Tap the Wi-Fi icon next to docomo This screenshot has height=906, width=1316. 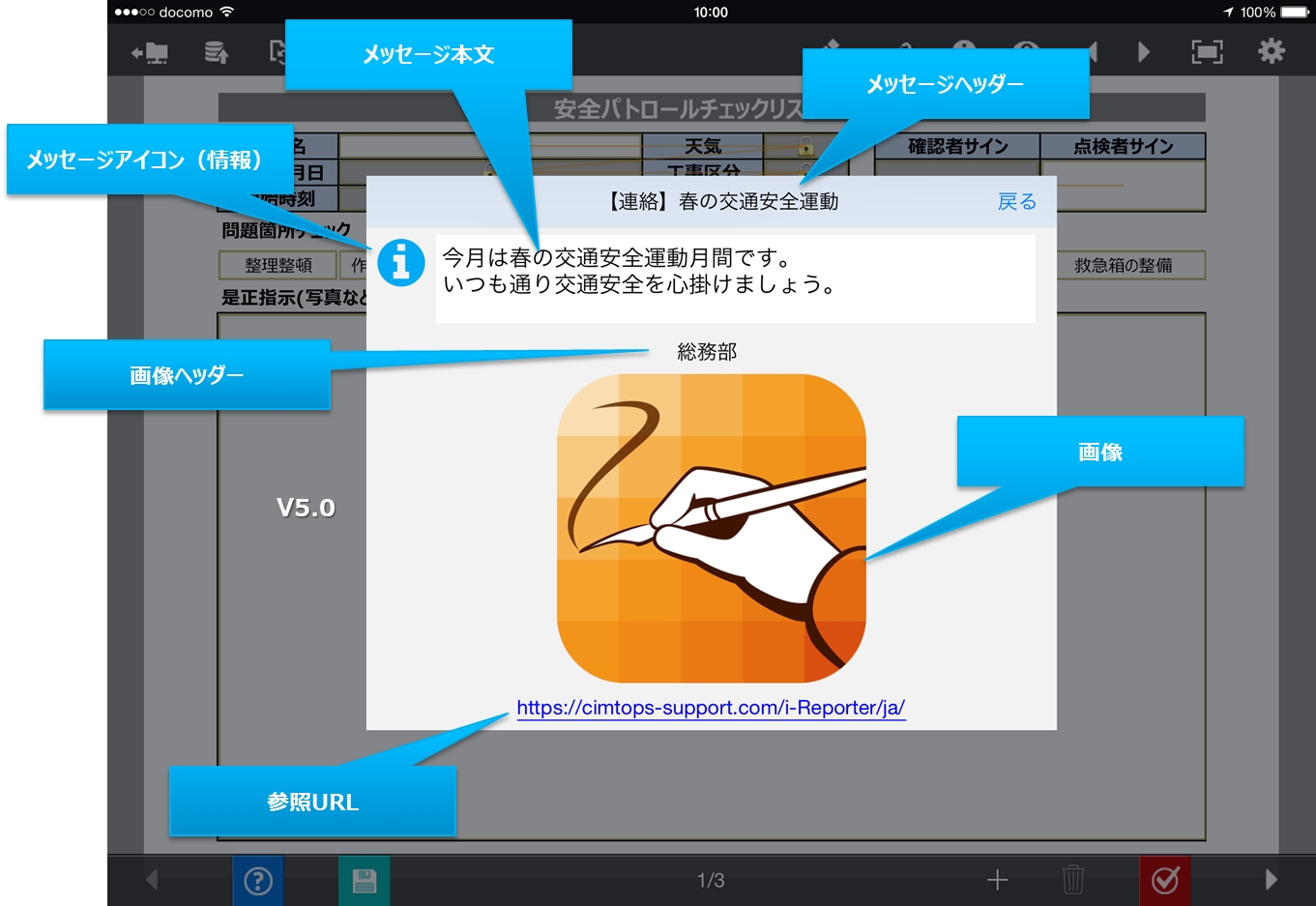click(227, 12)
